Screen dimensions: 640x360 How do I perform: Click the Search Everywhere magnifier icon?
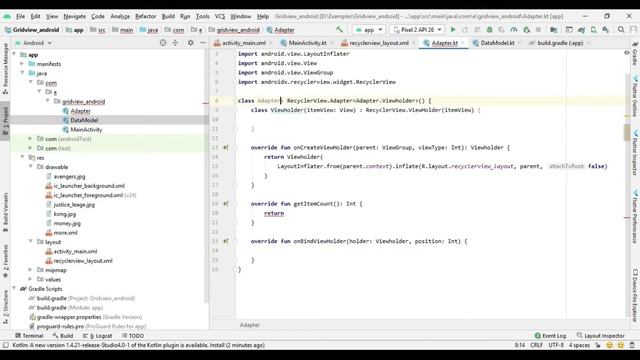coord(621,30)
